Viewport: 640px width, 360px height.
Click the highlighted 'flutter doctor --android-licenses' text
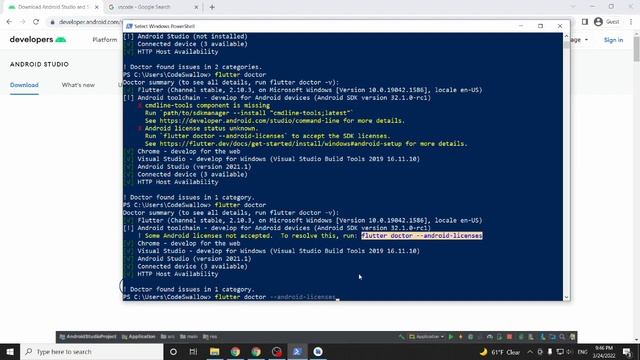[422, 236]
